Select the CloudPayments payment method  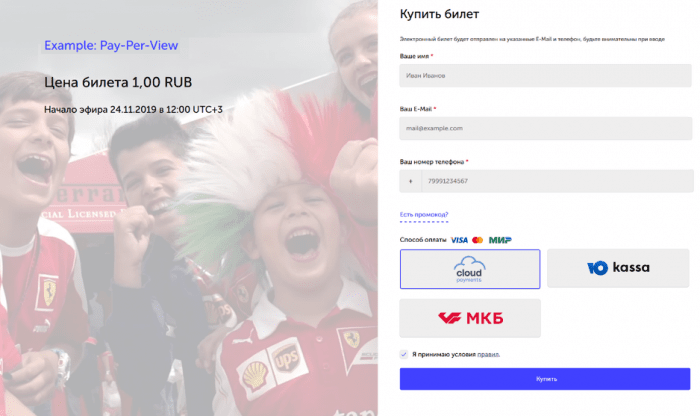click(470, 269)
